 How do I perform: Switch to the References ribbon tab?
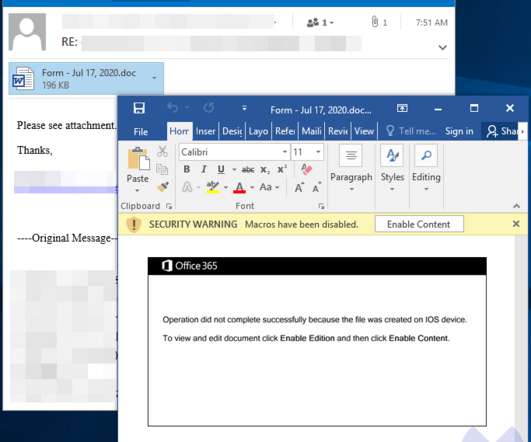[285, 131]
